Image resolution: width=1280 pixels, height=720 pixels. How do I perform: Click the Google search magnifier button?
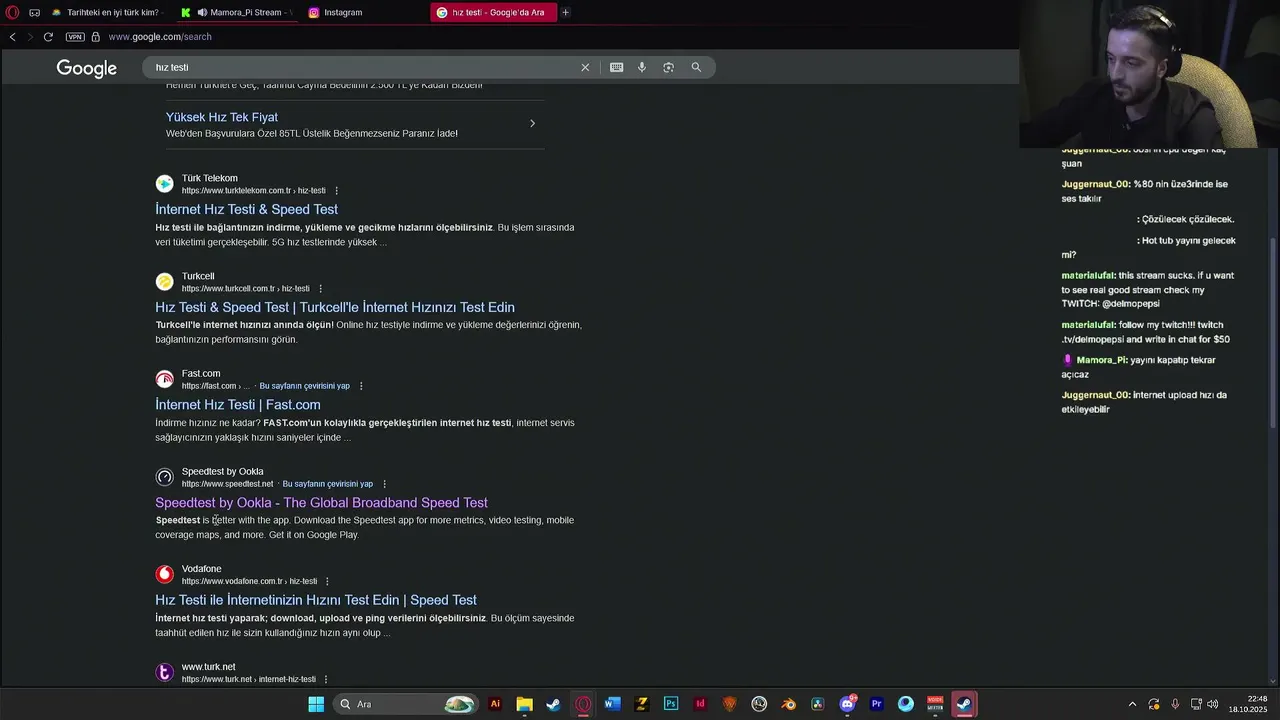point(696,67)
